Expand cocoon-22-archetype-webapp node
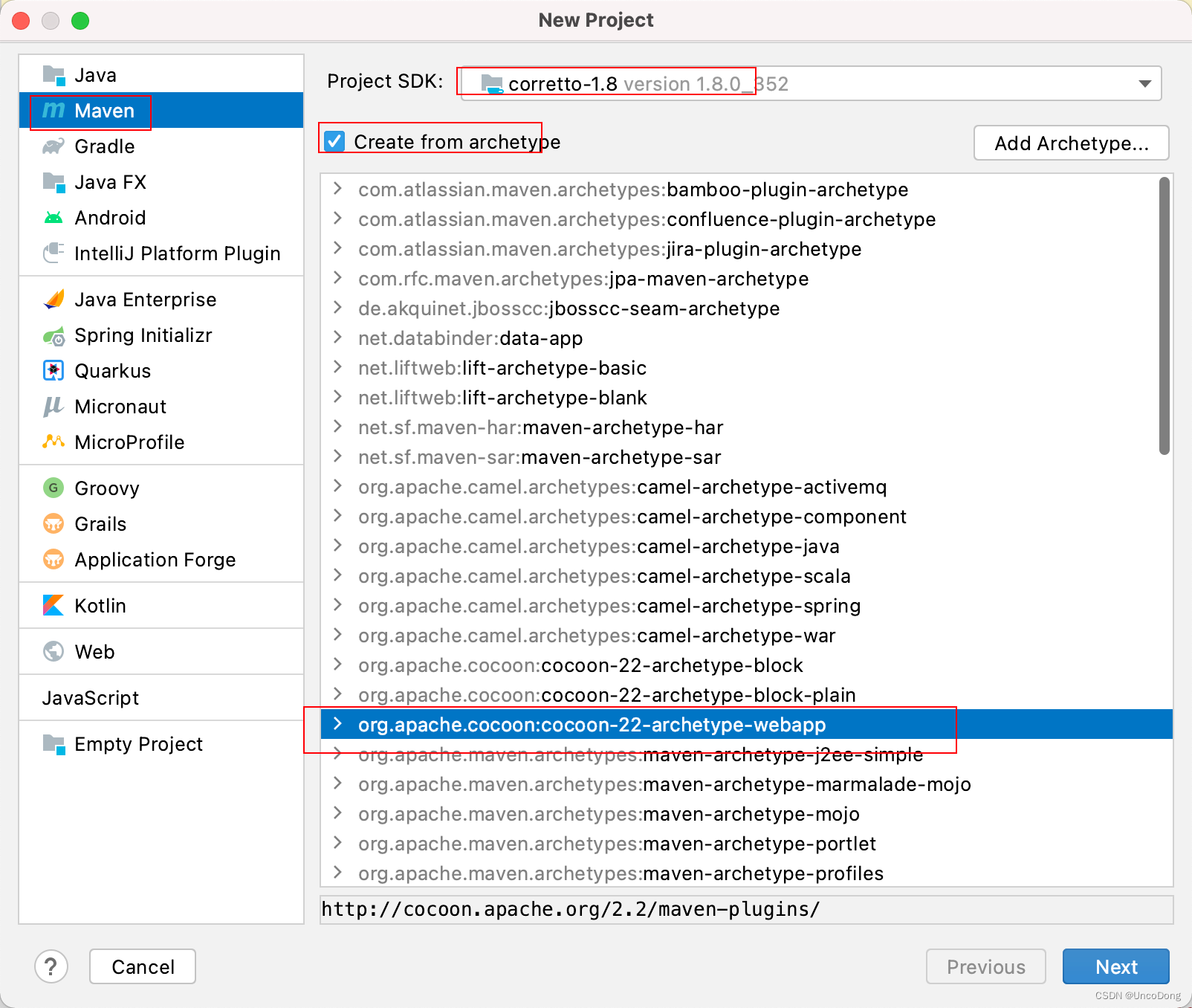This screenshot has height=1008, width=1192. [x=338, y=724]
